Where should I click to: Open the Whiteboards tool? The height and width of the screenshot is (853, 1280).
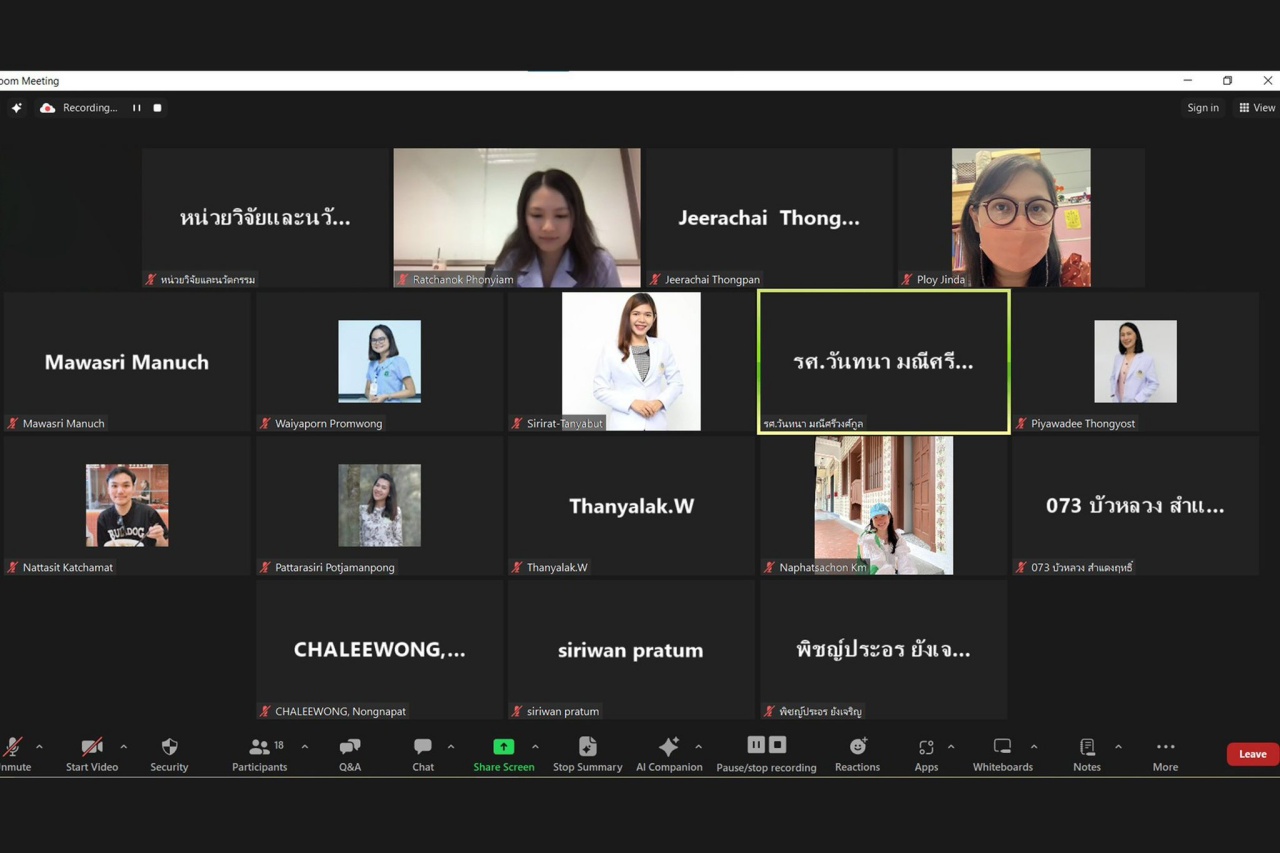(x=1002, y=754)
